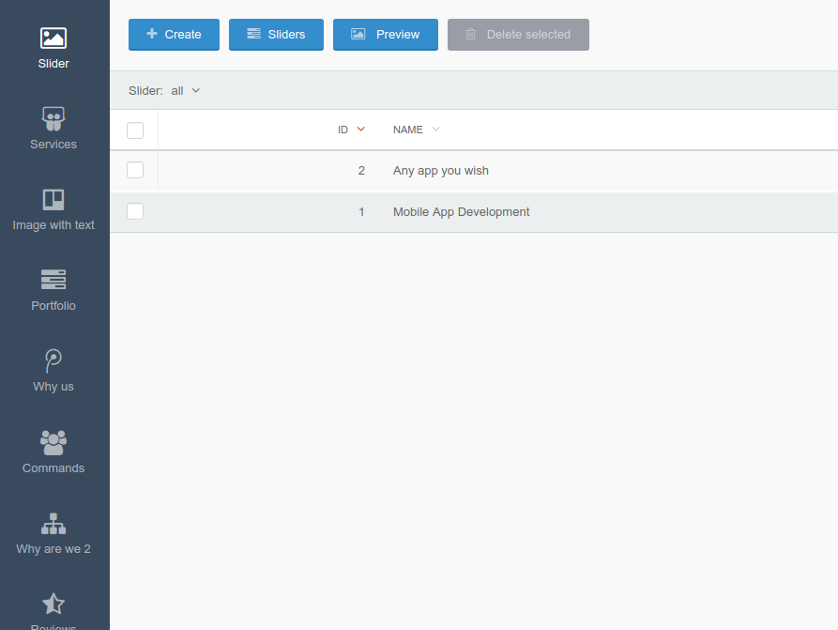Open the Services section icon

click(x=53, y=119)
